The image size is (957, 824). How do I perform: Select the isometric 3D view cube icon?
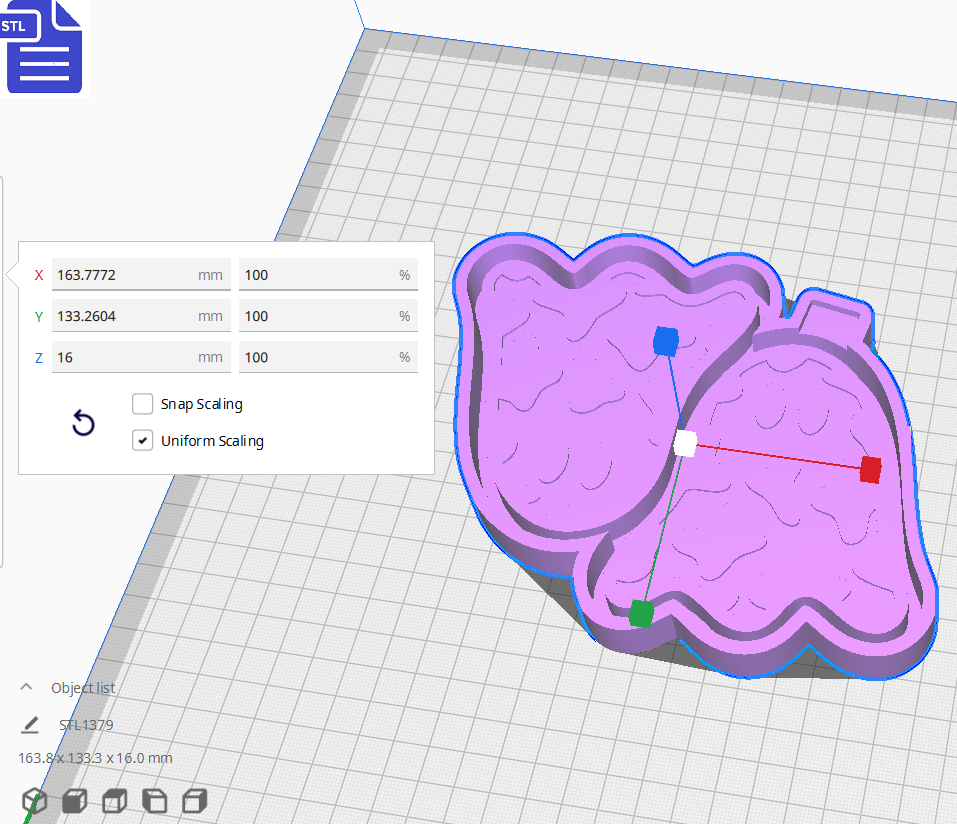pyautogui.click(x=34, y=800)
